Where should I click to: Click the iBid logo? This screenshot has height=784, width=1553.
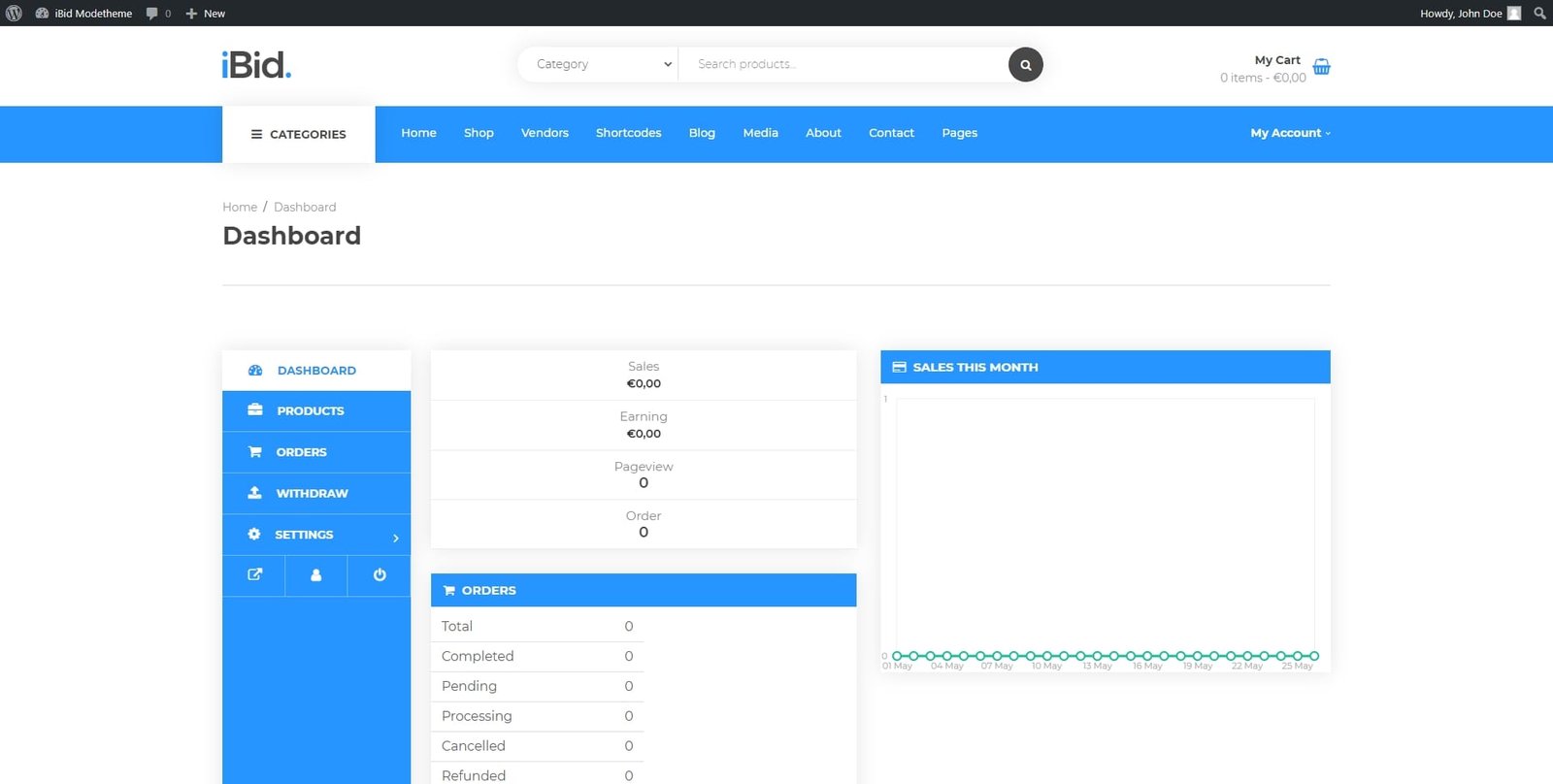point(256,65)
